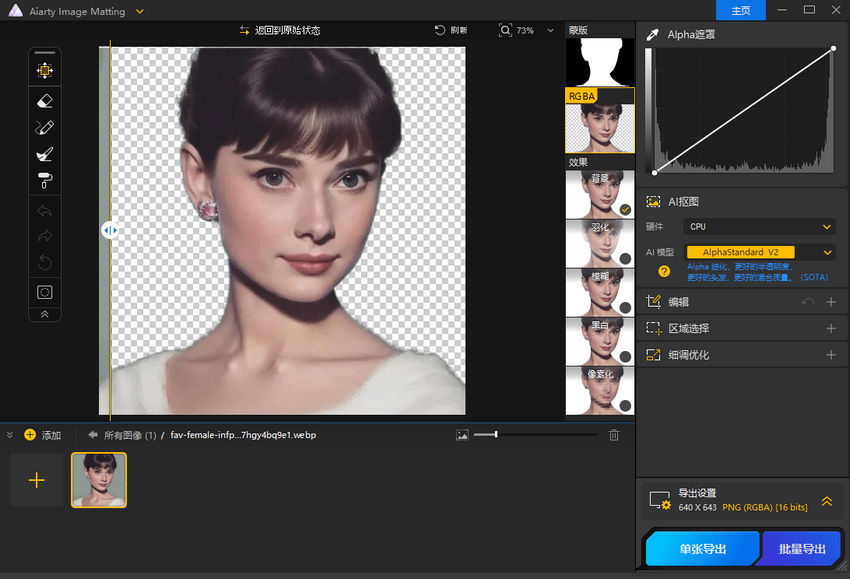Open the zoom percentage dropdown arrow
The height and width of the screenshot is (579, 850).
[550, 30]
